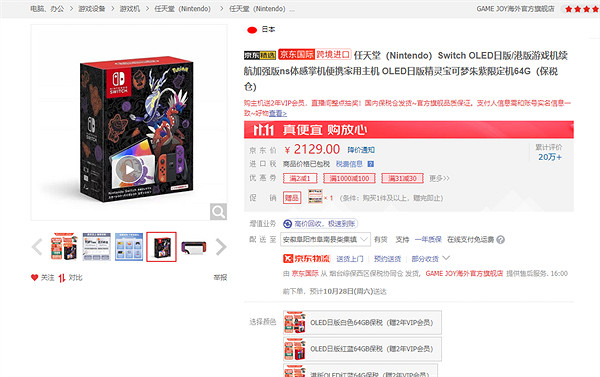
Task: Open 税费信息 tax info link
Action: [x=349, y=164]
